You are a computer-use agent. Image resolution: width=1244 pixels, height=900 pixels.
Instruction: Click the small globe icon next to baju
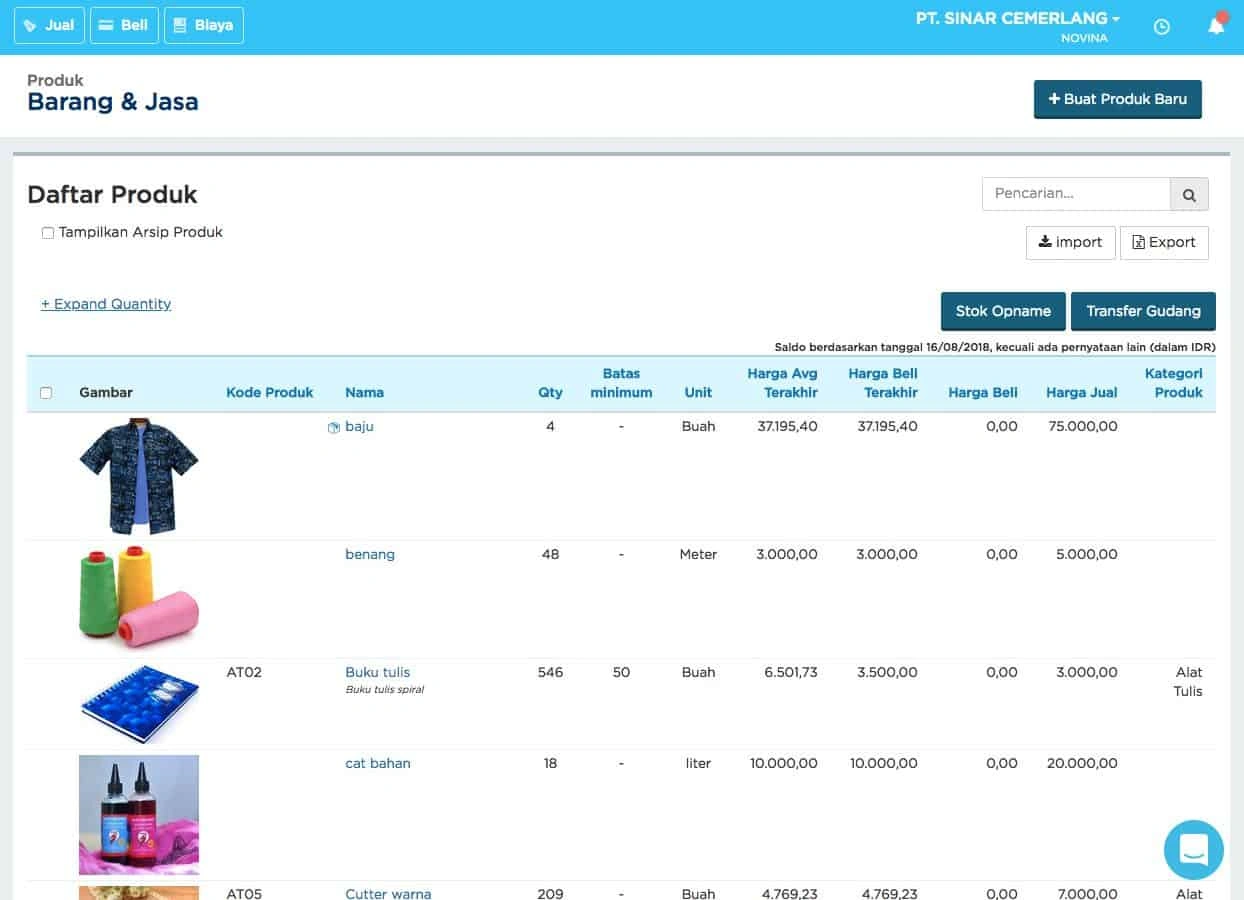pyautogui.click(x=334, y=426)
